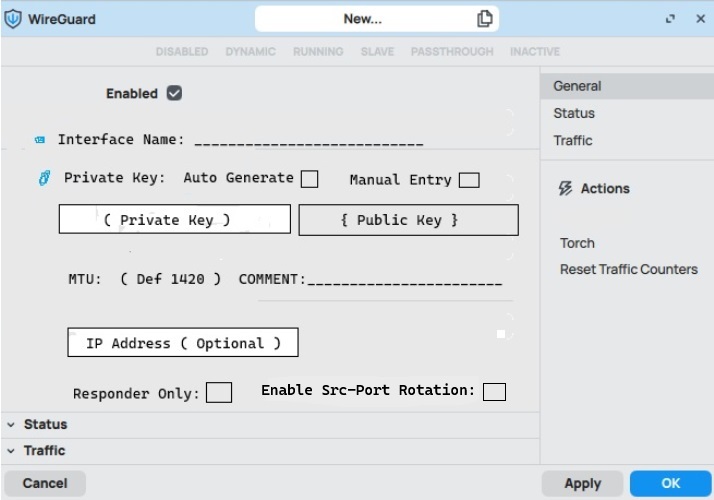Click the WireGuard title text

[62, 19]
